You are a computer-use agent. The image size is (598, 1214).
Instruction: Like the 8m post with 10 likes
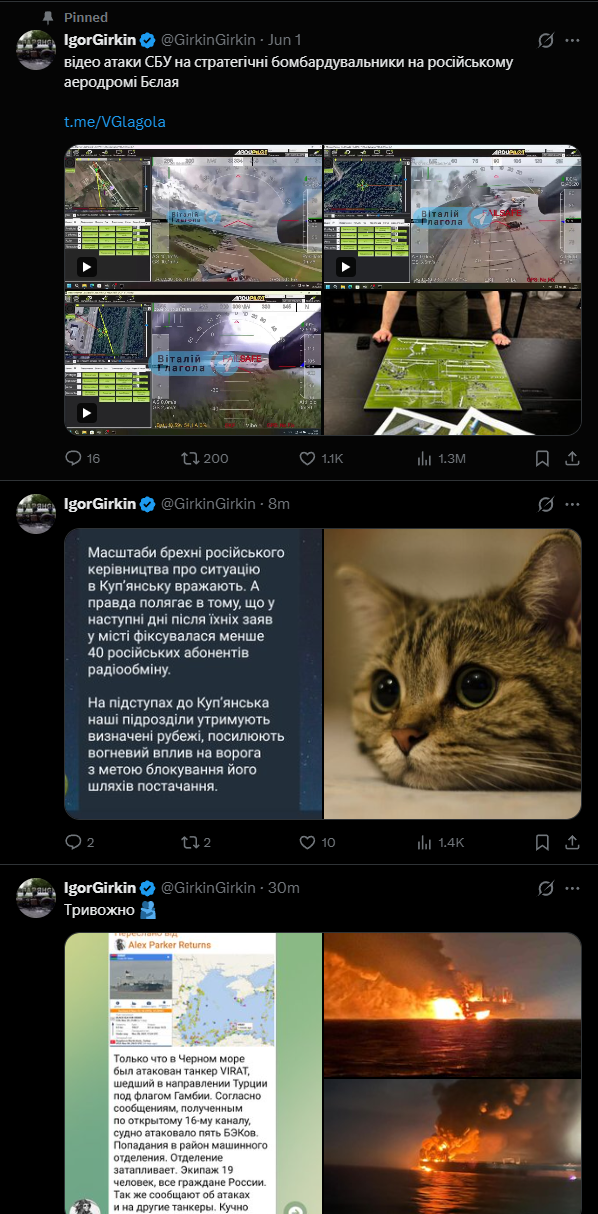[317, 842]
